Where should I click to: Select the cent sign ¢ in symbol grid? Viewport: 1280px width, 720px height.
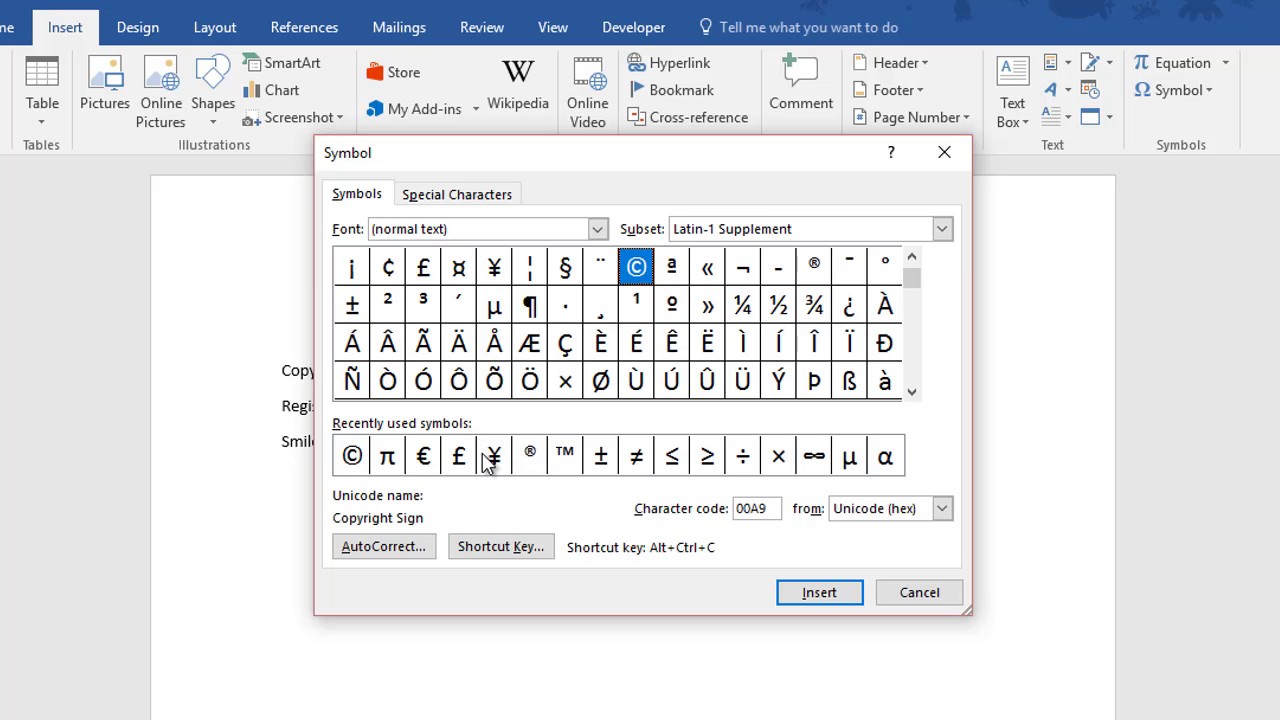[387, 267]
